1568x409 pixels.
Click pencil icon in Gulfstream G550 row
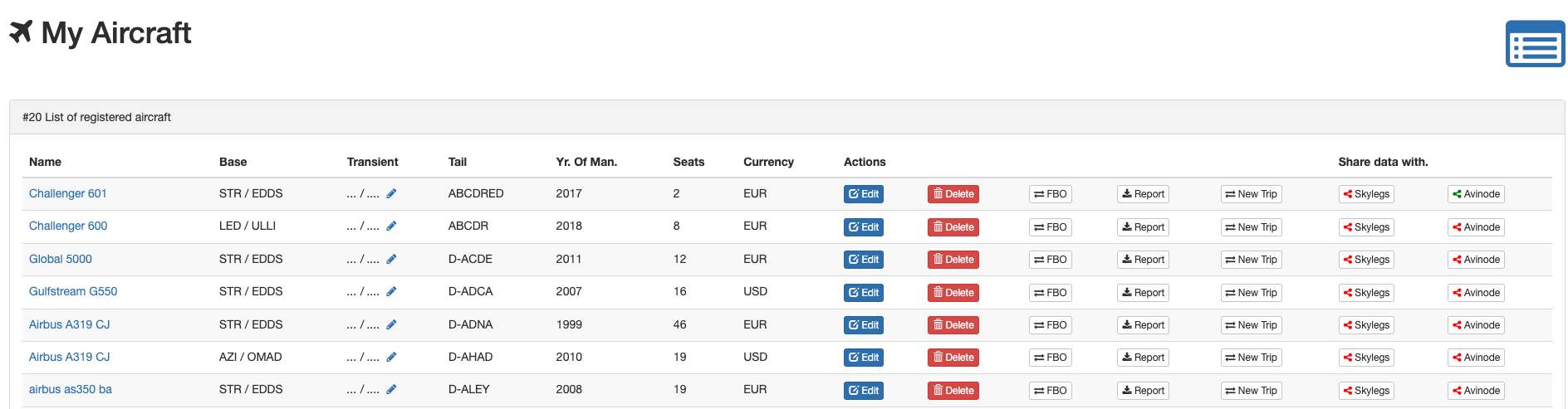391,292
